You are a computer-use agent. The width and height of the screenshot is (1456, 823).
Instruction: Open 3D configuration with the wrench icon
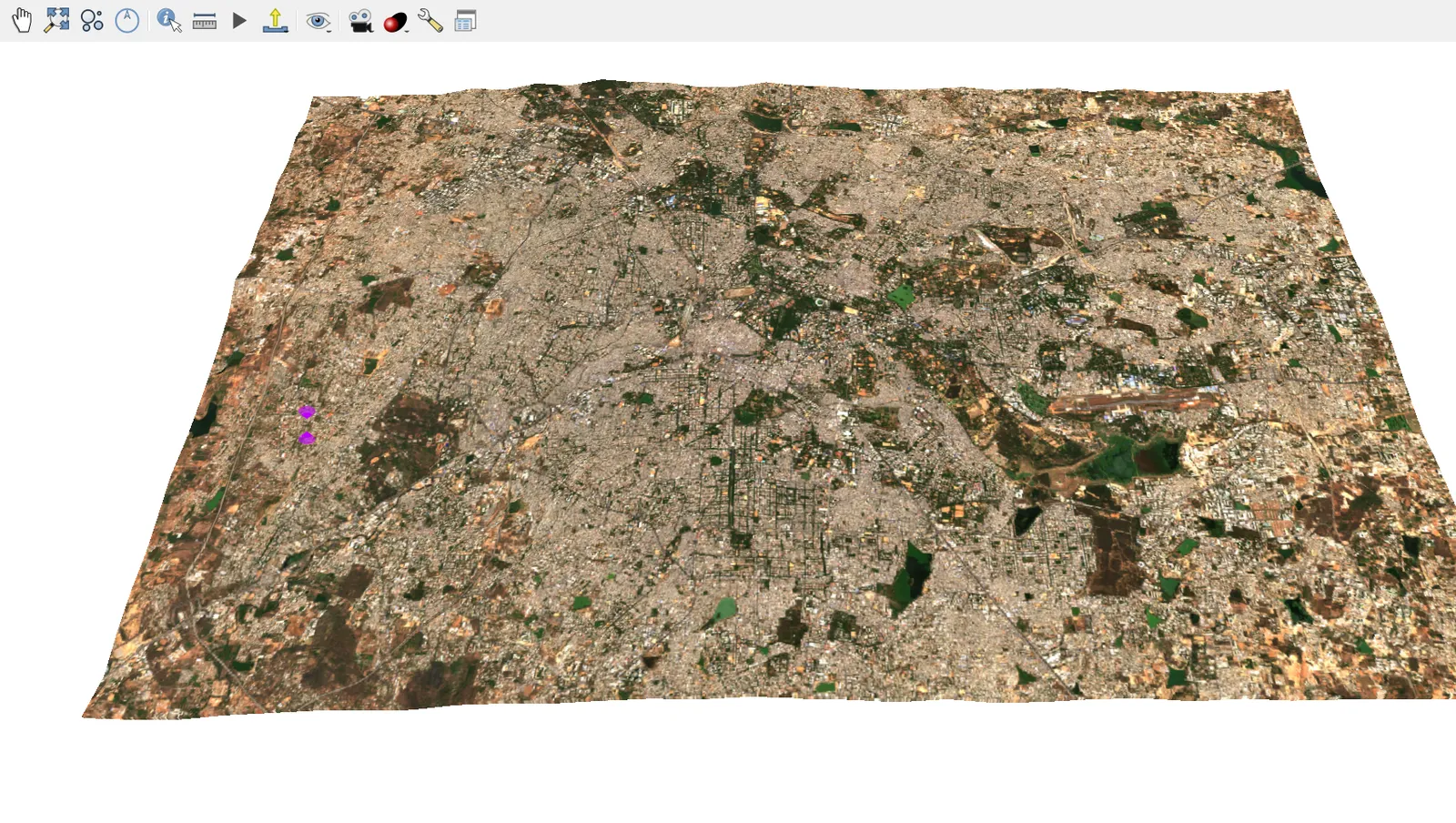click(430, 20)
